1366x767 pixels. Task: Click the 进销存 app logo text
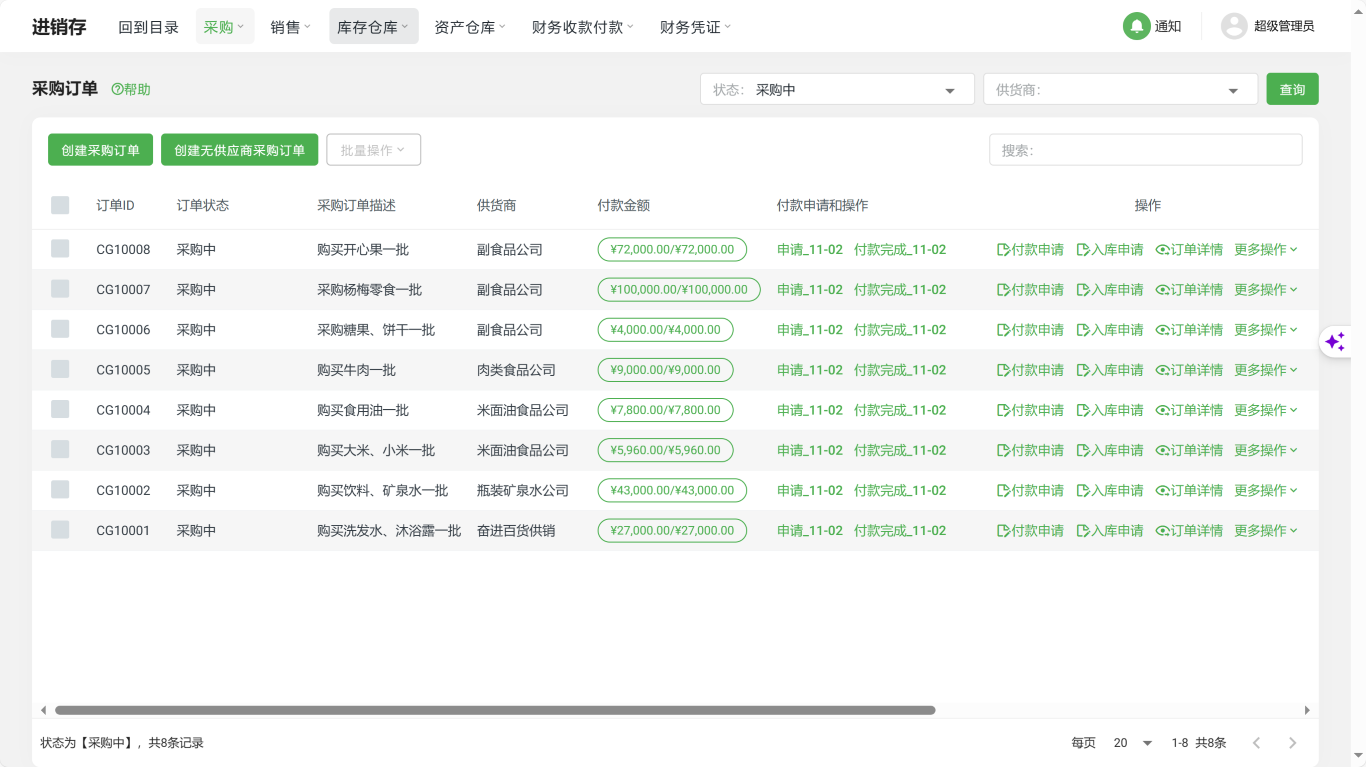click(59, 27)
